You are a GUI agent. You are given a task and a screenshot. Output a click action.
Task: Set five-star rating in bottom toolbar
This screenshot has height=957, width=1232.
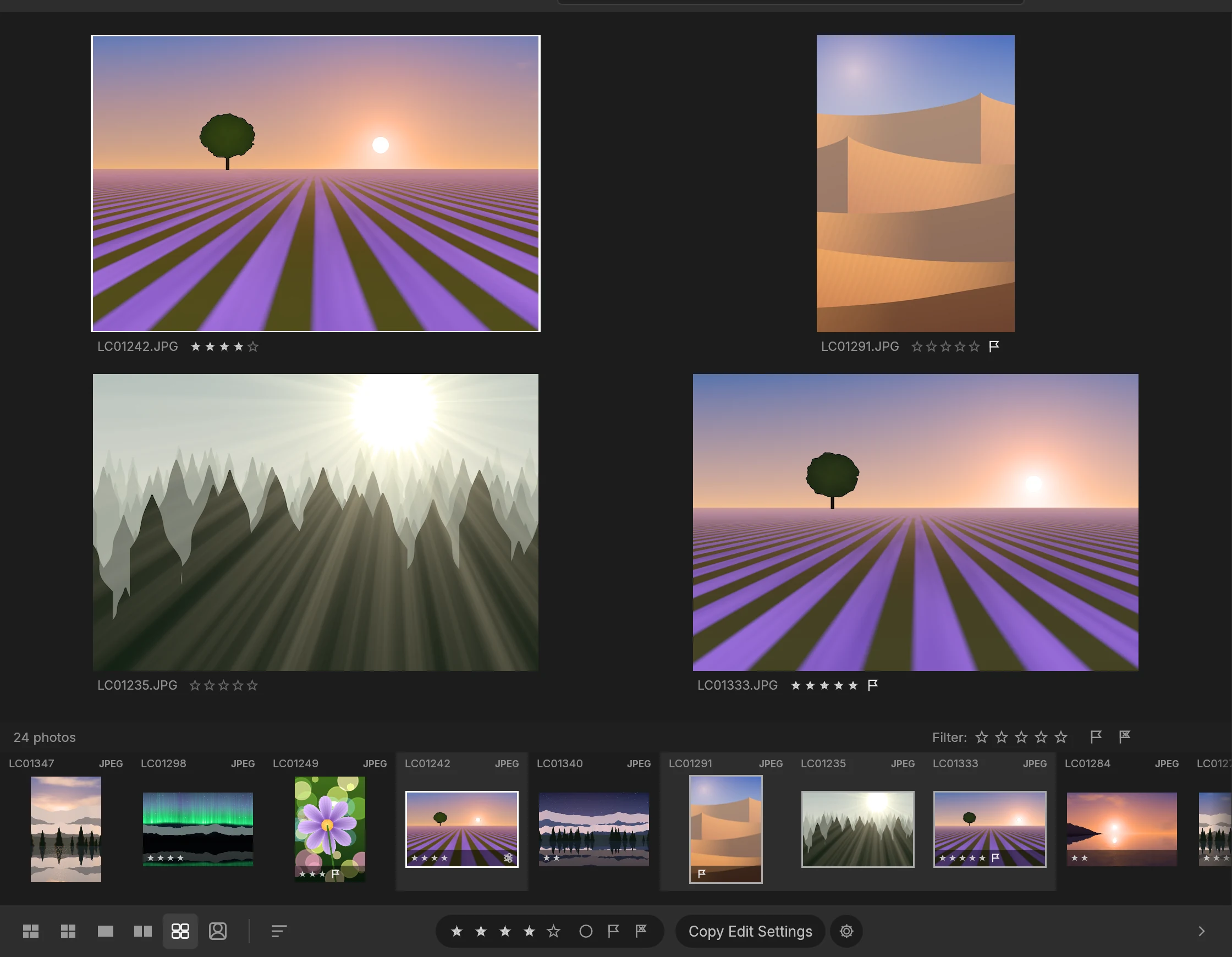[x=553, y=931]
